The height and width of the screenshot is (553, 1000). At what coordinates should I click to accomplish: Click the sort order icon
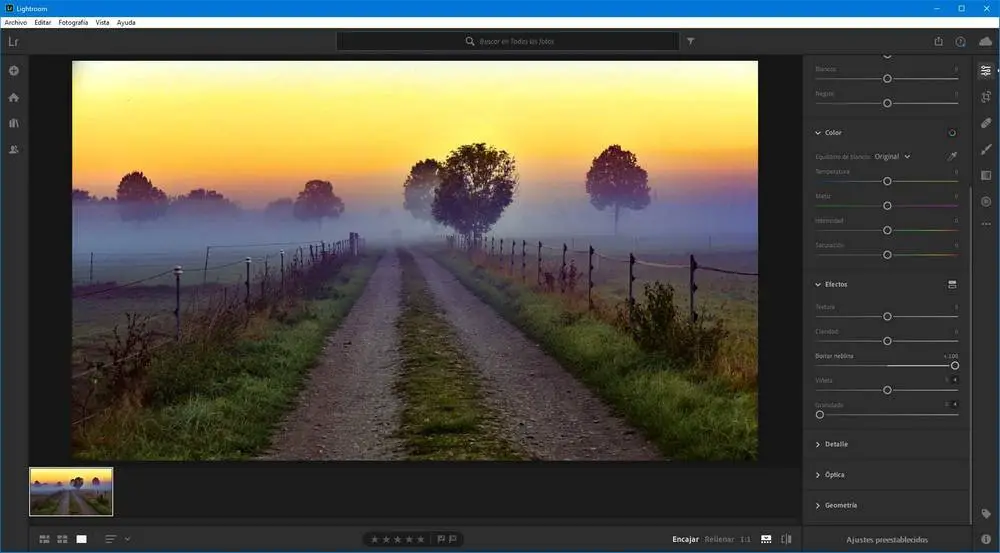click(x=110, y=539)
